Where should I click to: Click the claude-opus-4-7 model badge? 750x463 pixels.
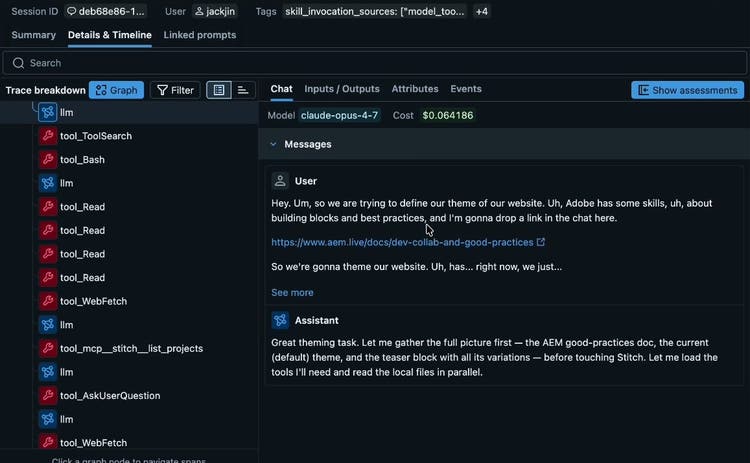(x=339, y=115)
